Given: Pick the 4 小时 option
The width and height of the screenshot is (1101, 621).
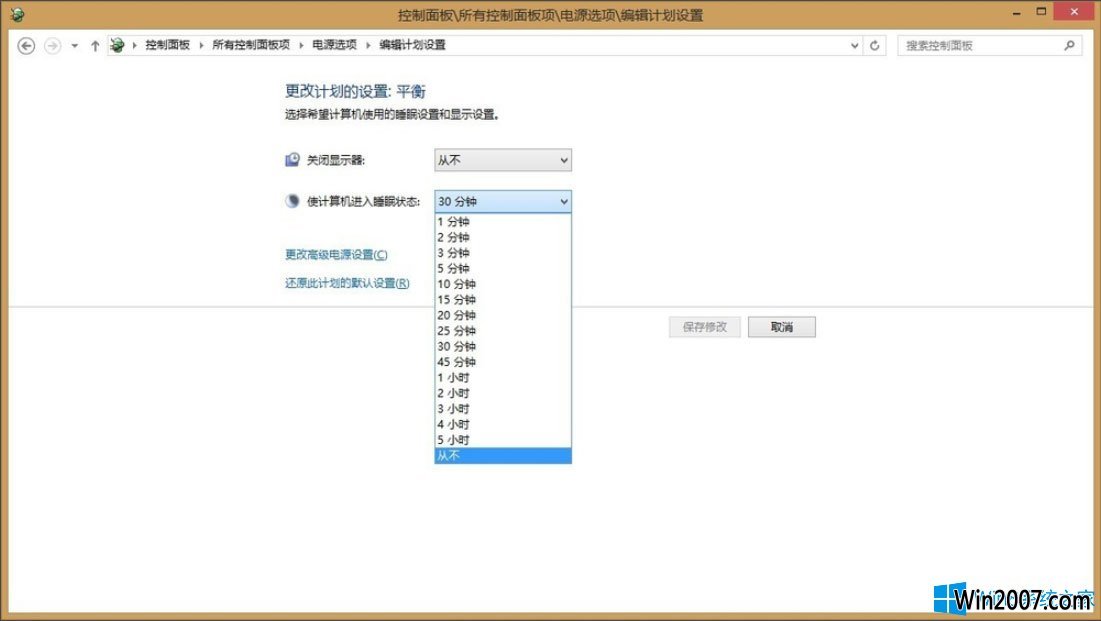Looking at the screenshot, I should coord(503,424).
